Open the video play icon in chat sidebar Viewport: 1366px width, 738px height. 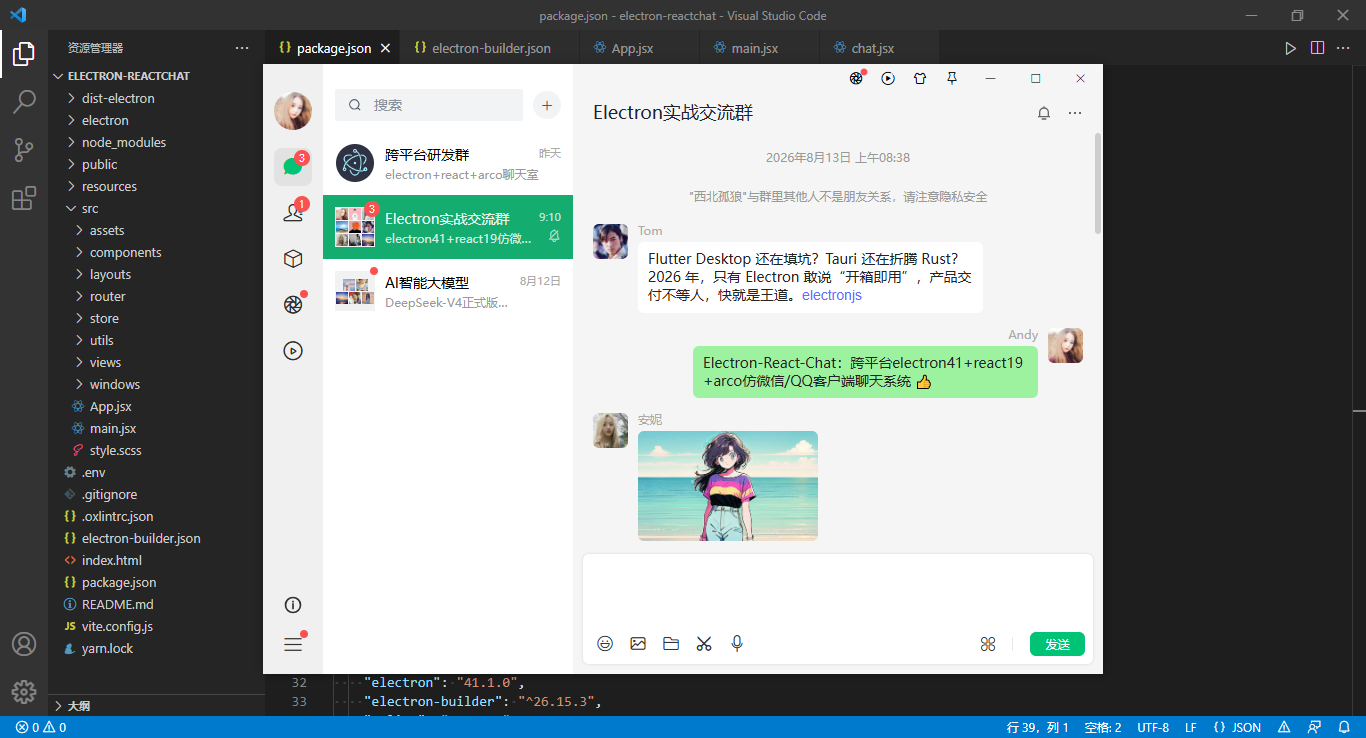pyautogui.click(x=293, y=351)
